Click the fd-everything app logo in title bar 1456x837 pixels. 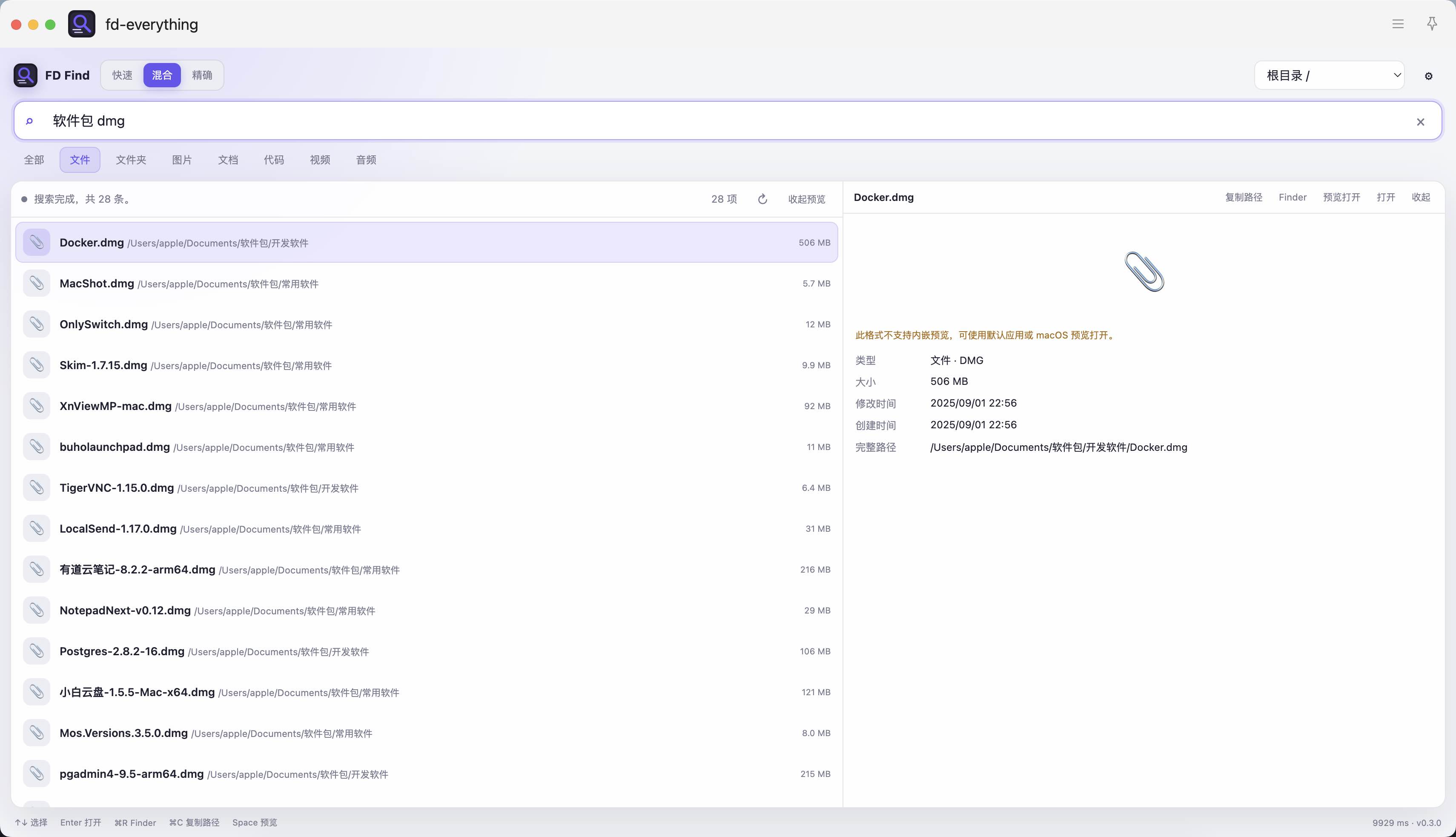82,24
